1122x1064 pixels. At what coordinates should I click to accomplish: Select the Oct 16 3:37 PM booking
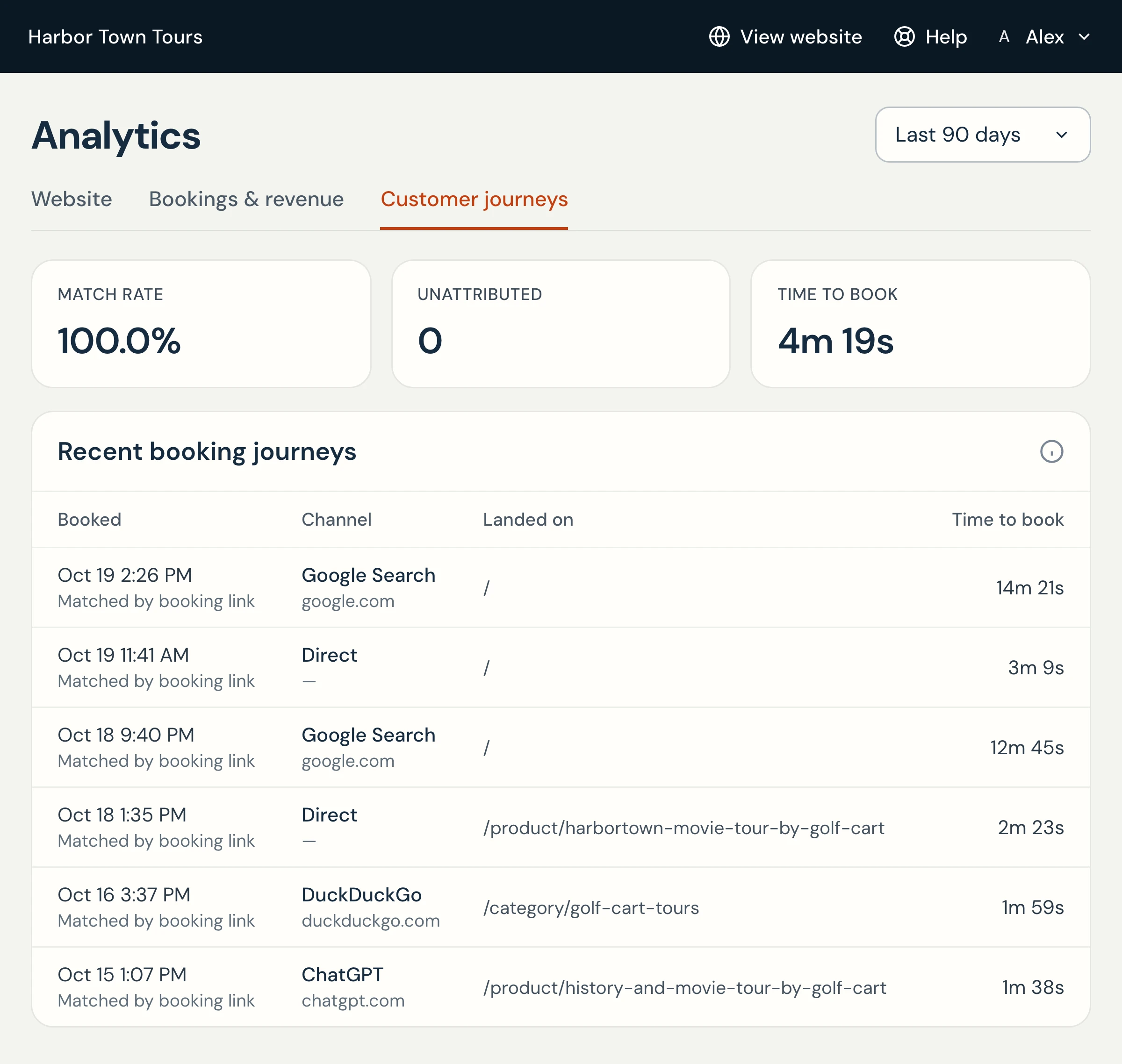[561, 907]
